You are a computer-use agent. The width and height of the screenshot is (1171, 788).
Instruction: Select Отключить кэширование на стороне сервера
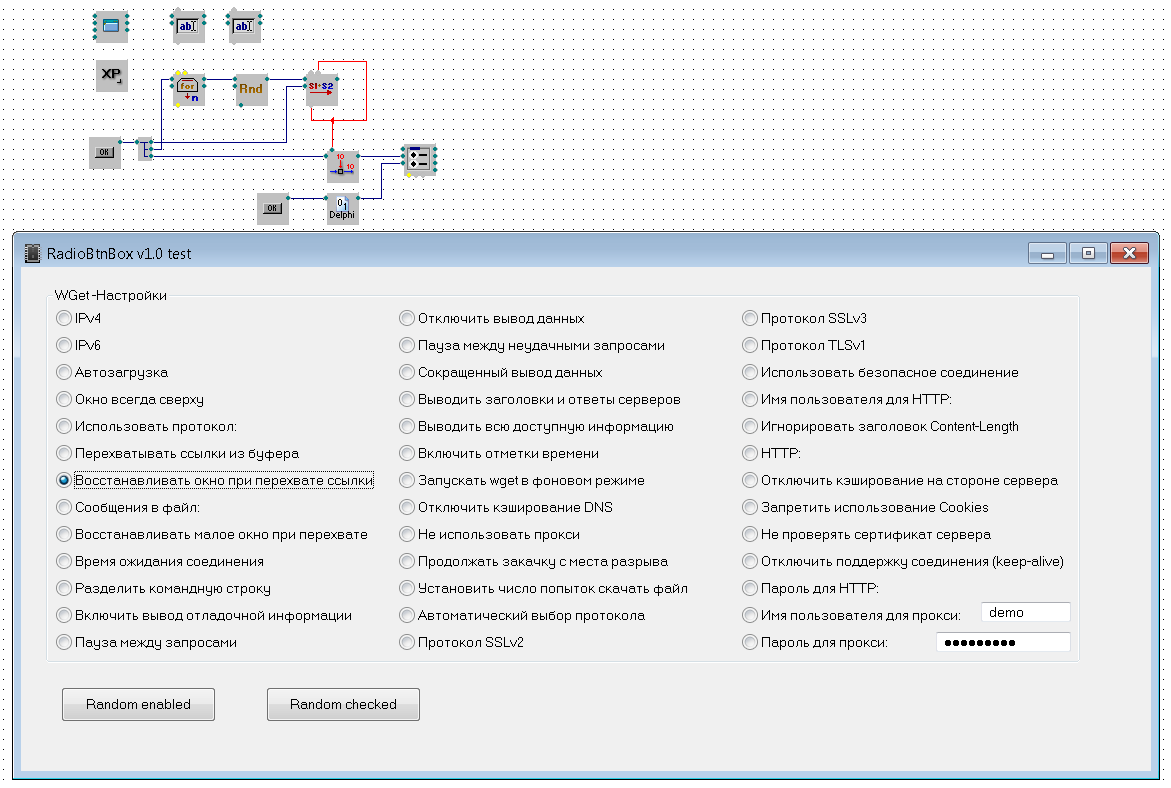coord(901,480)
